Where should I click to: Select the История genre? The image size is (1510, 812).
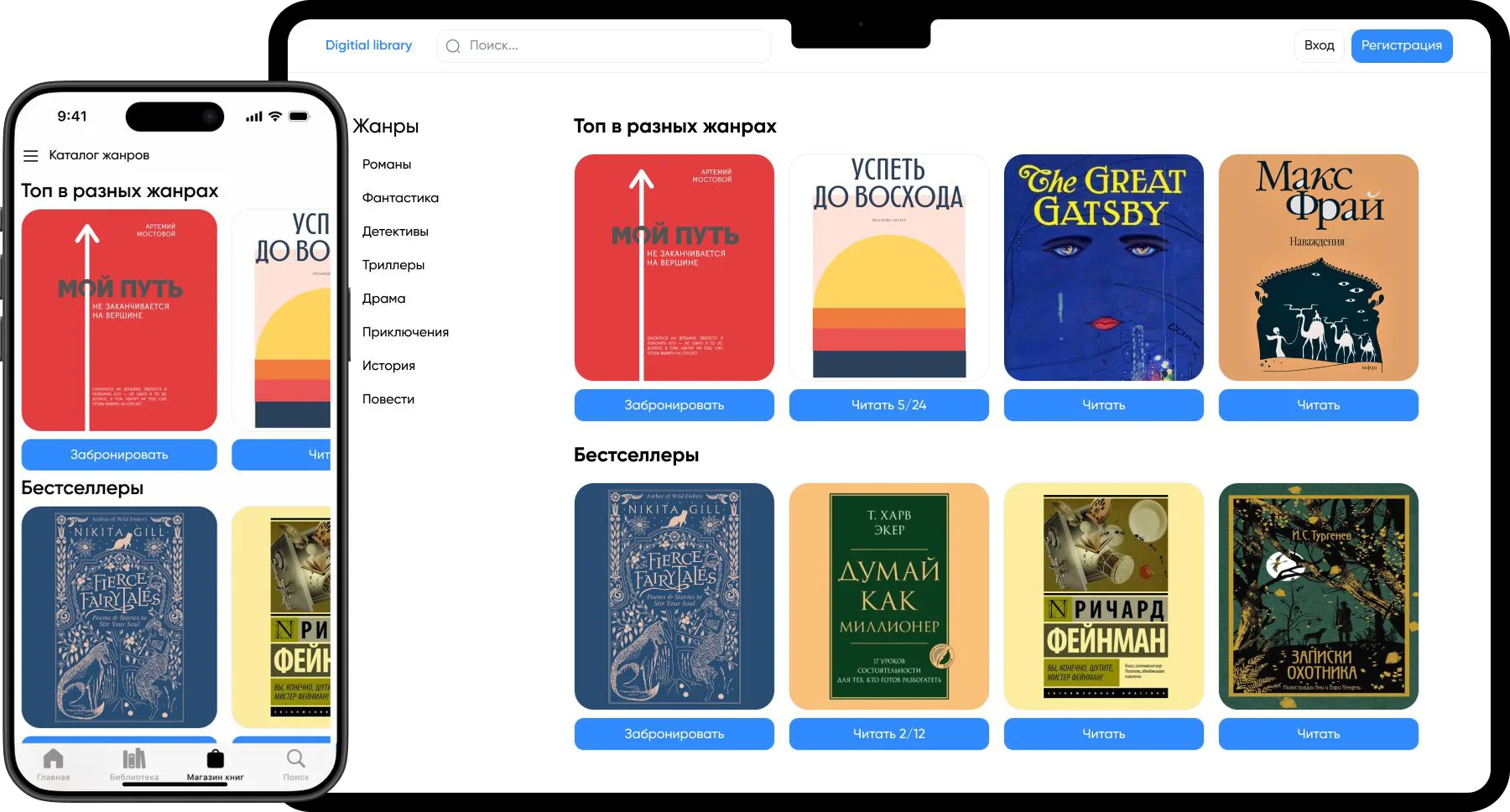pos(388,366)
